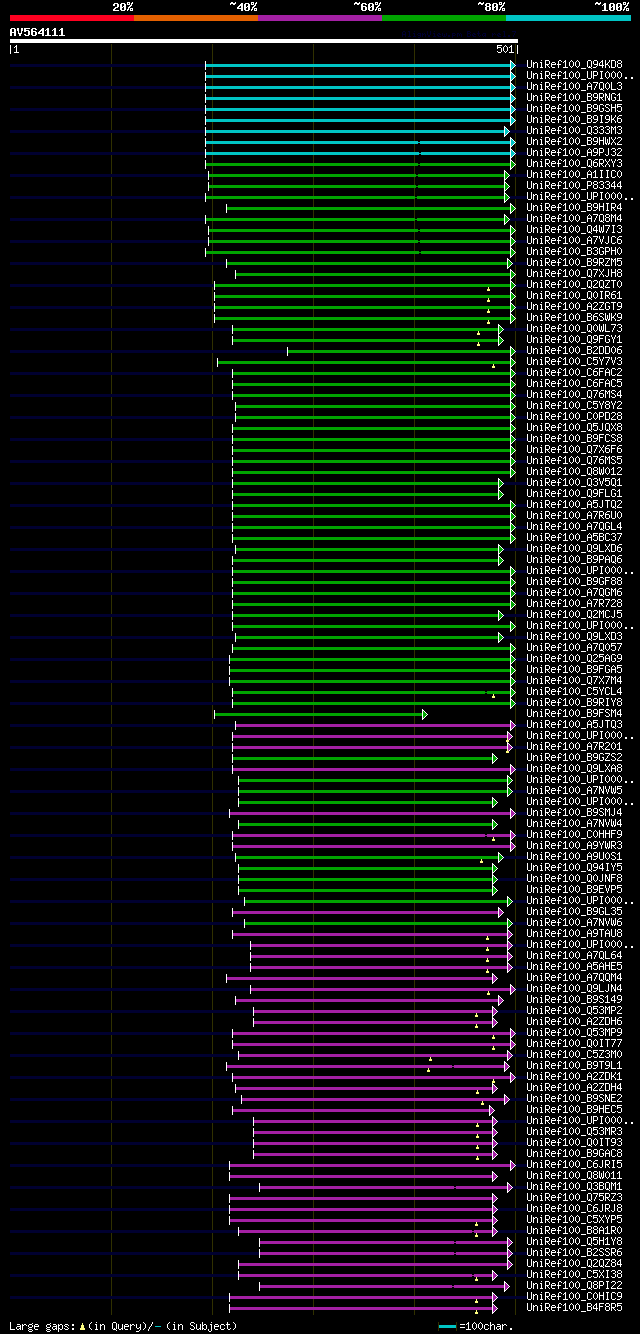Select the UniRef100_Q6RXY3 label
Screen dimensions: 640x1334
coord(574,163)
